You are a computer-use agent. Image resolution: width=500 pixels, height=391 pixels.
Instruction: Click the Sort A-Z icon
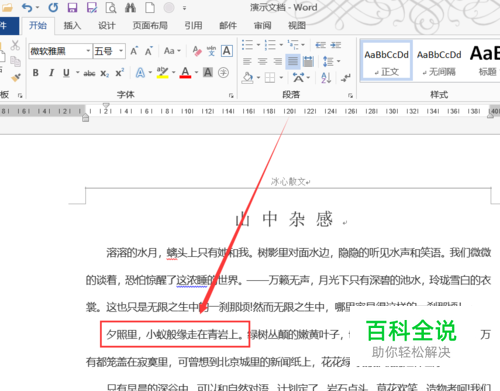pyautogui.click(x=326, y=78)
